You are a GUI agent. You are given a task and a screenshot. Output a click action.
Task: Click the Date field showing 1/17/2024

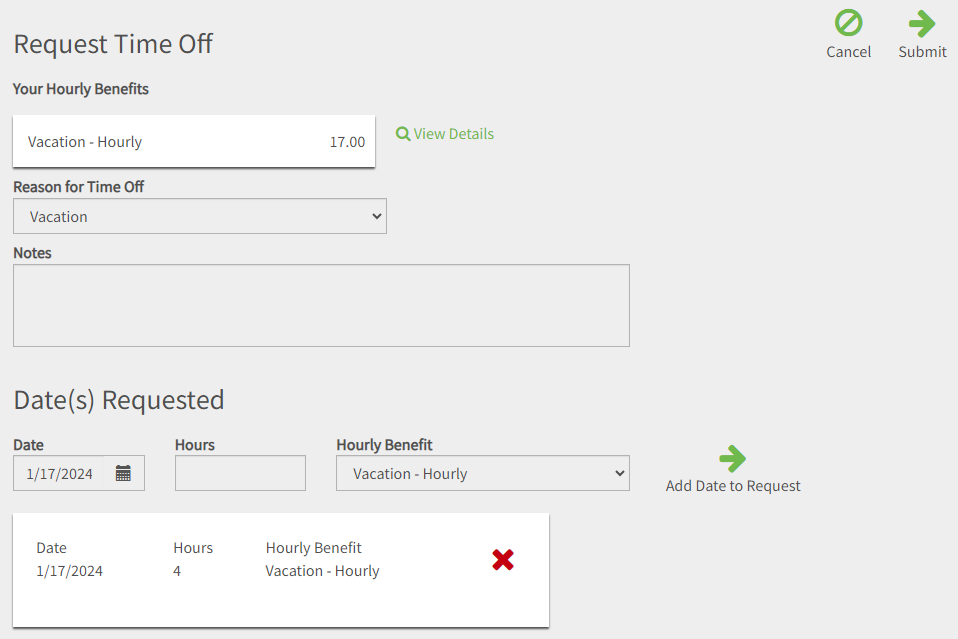pyautogui.click(x=61, y=474)
